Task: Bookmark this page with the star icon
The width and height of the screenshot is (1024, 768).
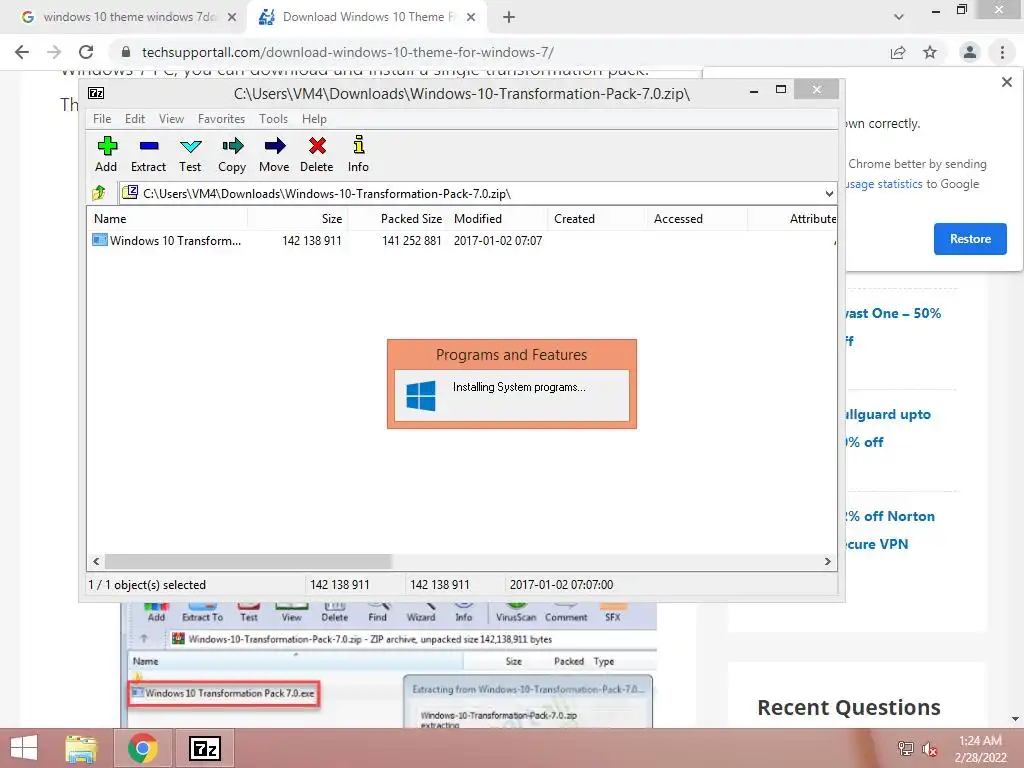Action: (930, 52)
